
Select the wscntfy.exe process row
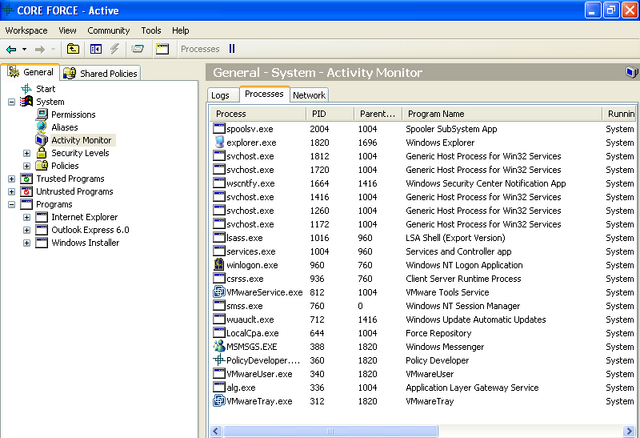(423, 183)
